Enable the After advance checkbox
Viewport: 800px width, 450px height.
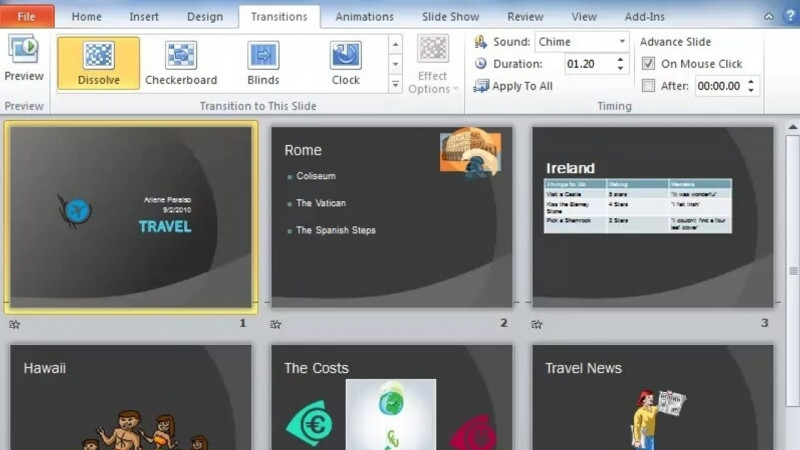click(x=648, y=86)
